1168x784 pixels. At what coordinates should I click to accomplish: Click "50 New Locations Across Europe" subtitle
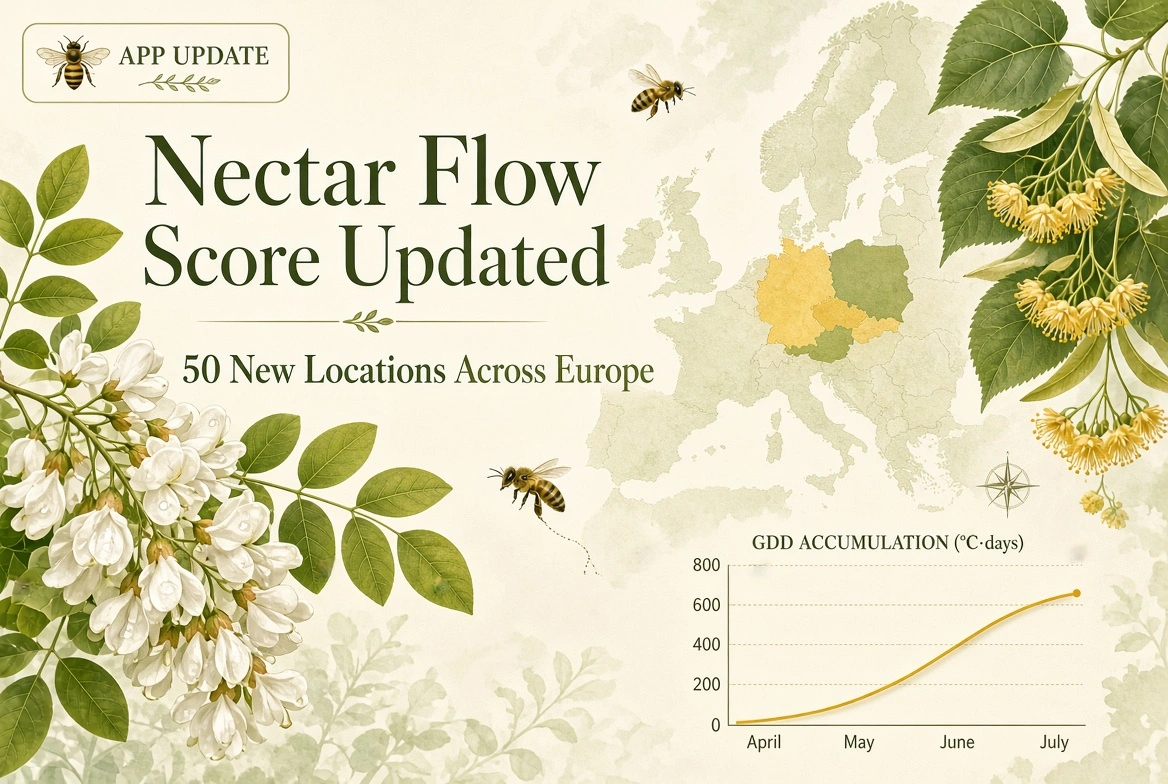[418, 370]
